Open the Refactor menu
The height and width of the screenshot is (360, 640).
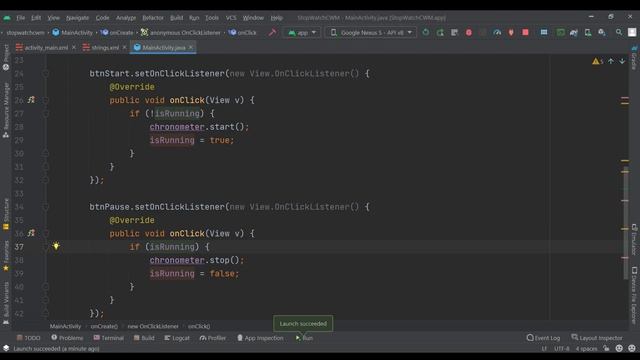153,18
